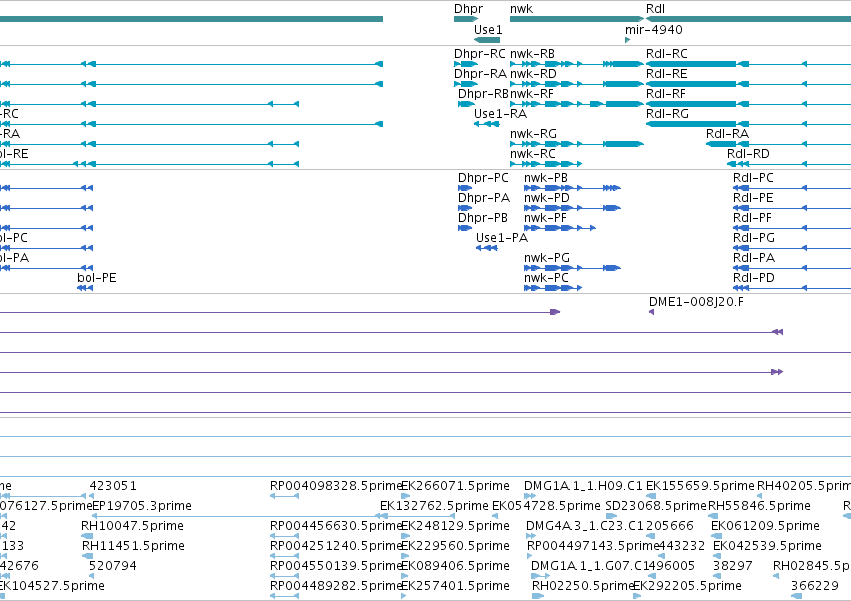The image size is (851, 601).
Task: Select the Use1-PA protein
Action: 487,248
